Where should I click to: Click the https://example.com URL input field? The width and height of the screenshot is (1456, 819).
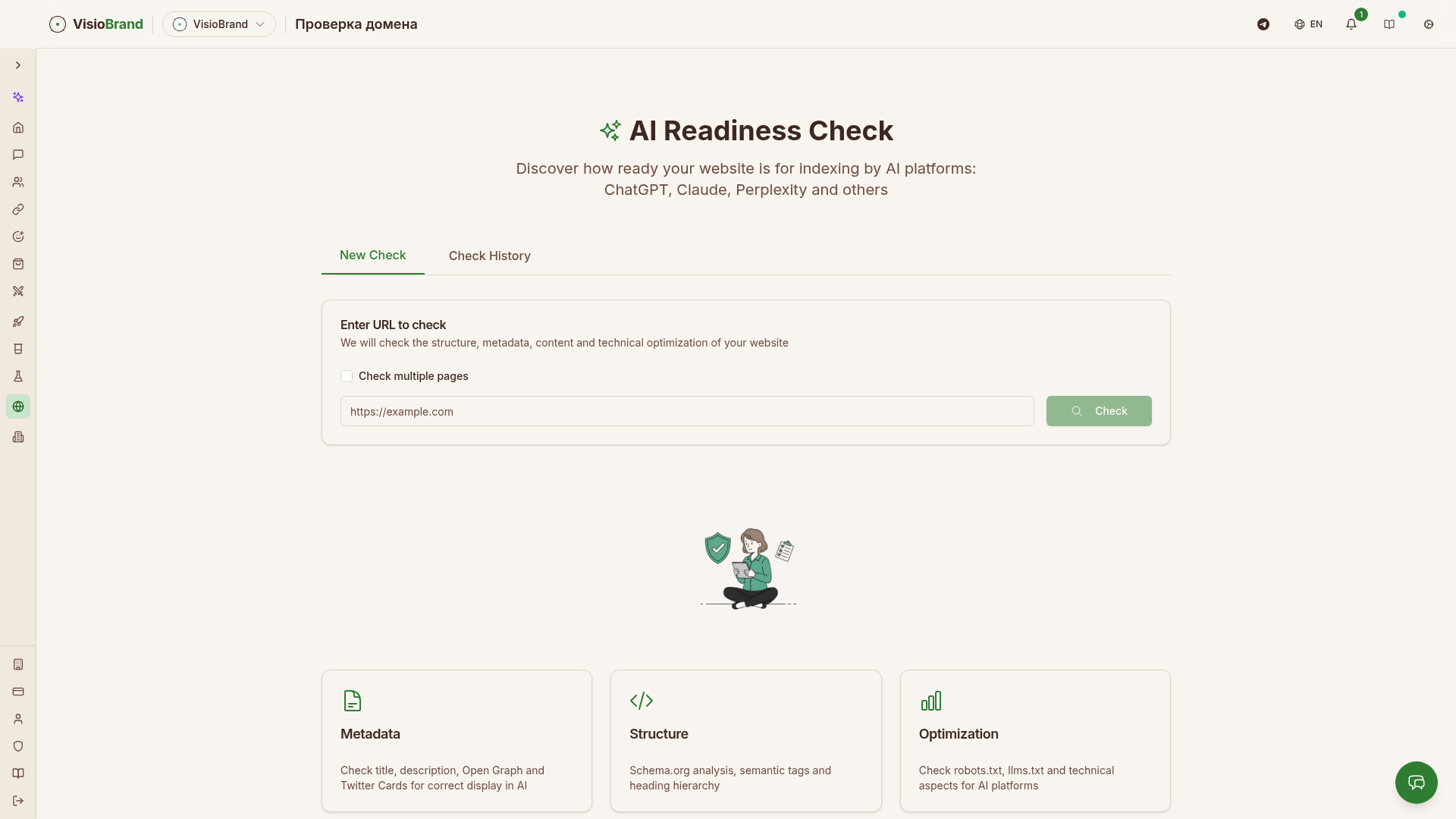(686, 411)
